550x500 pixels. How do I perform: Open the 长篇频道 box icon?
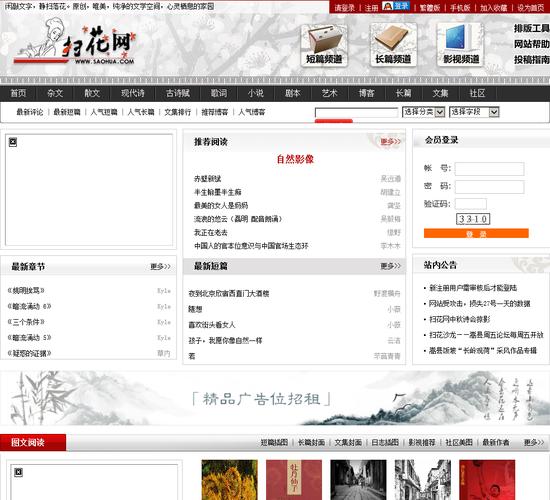[393, 45]
